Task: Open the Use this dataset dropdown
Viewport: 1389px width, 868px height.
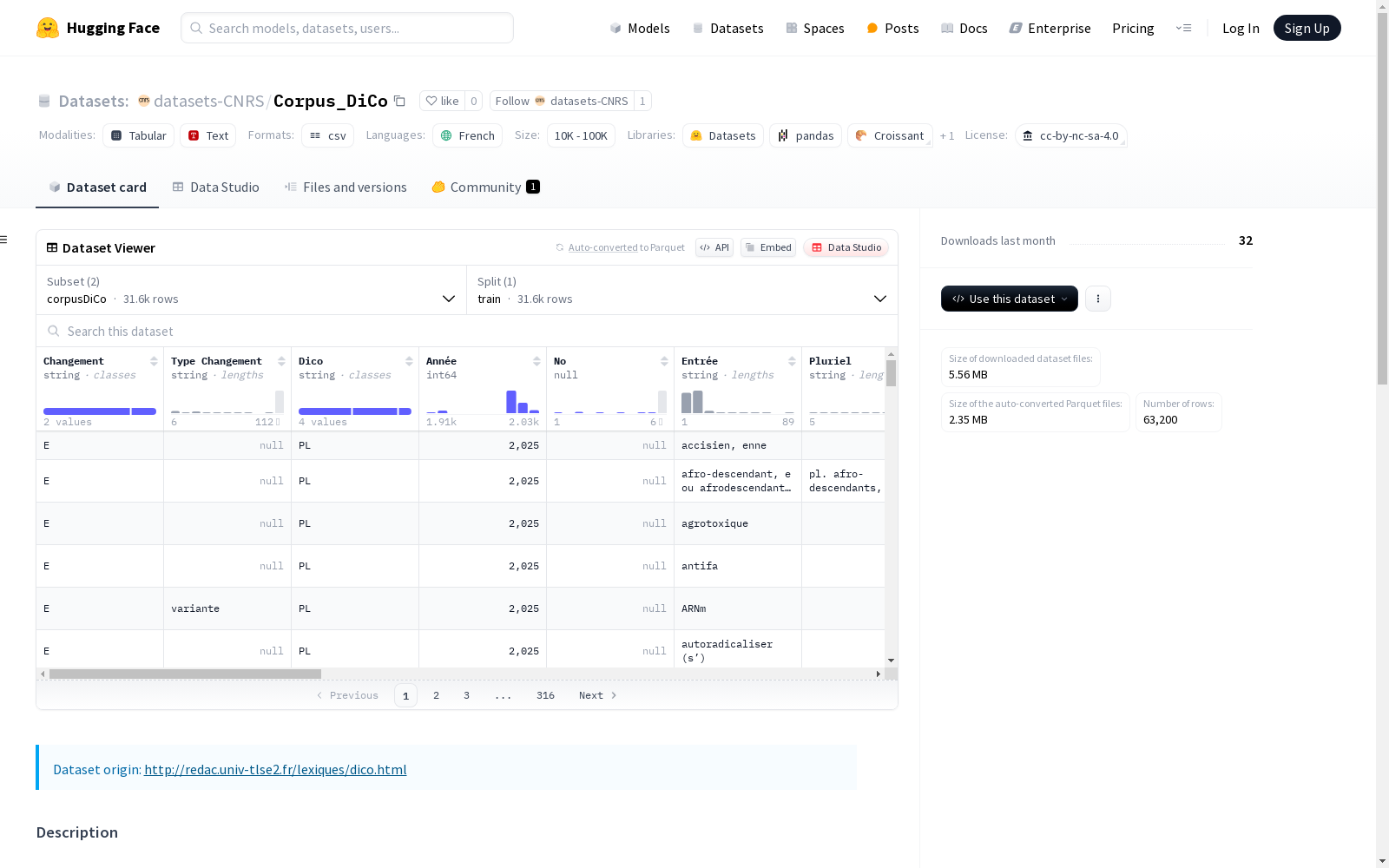Action: pos(1010,299)
